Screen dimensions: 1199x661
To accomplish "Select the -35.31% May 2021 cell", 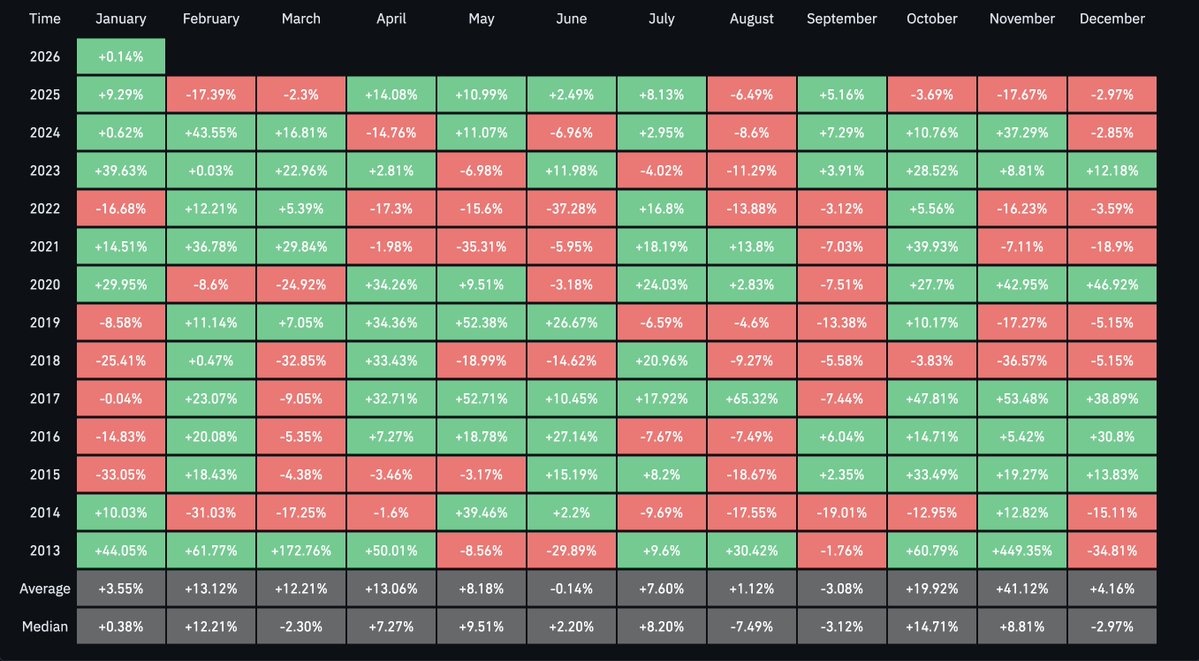I will (481, 247).
